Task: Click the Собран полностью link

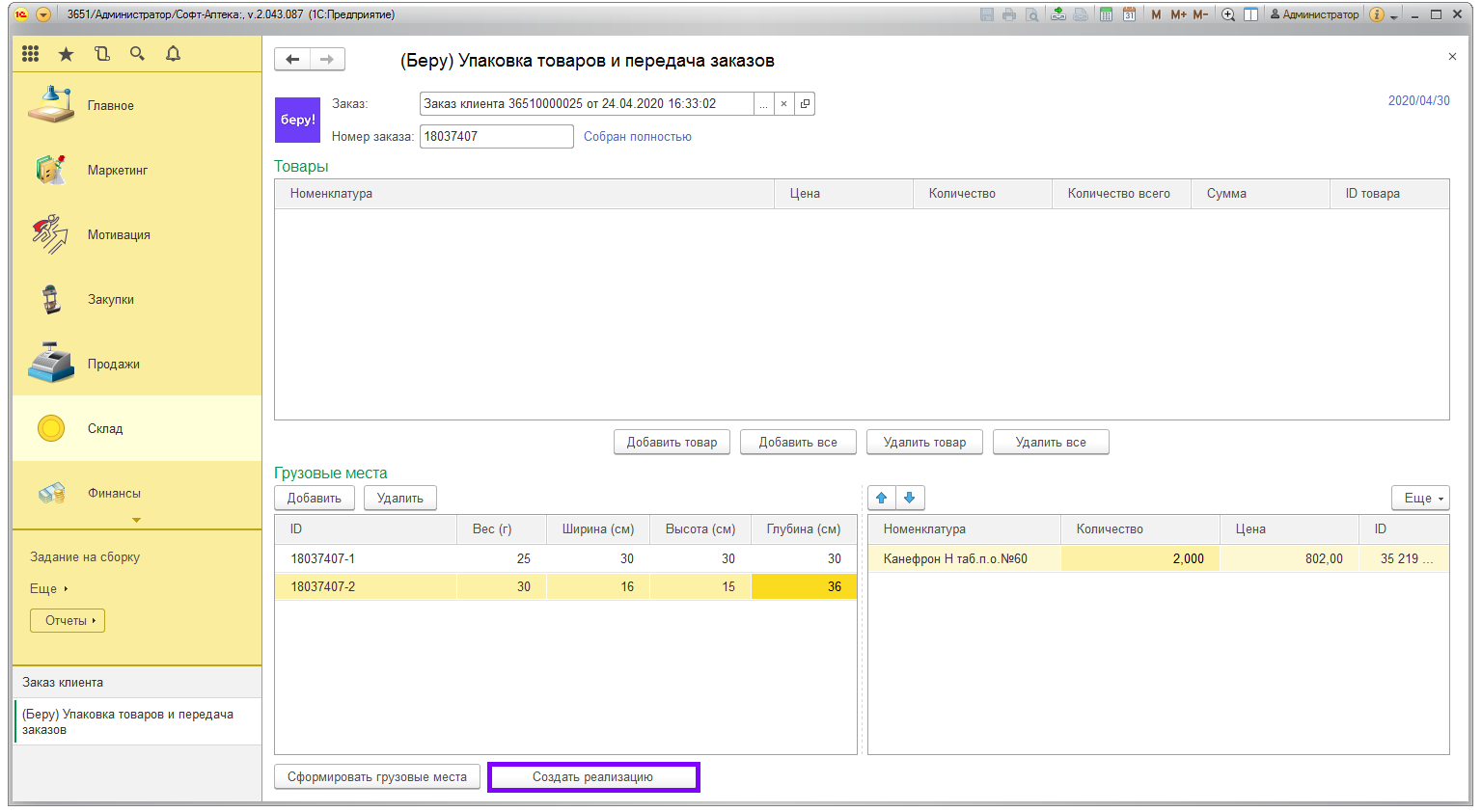Action: tap(637, 137)
